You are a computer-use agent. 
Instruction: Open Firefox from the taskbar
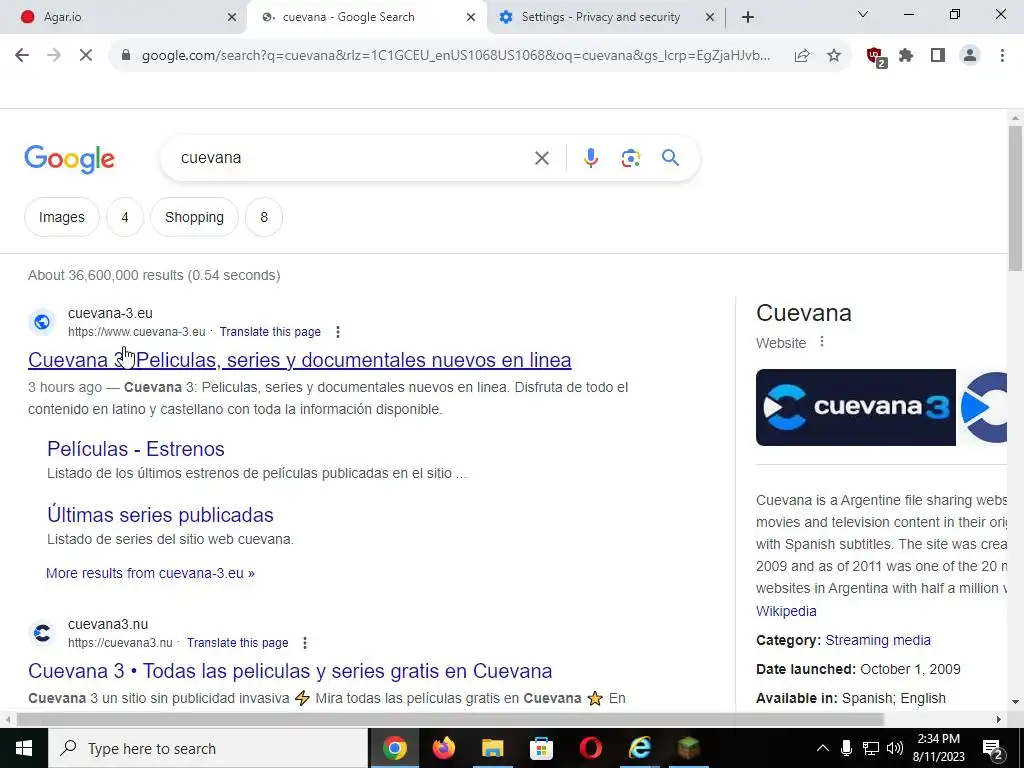click(443, 748)
